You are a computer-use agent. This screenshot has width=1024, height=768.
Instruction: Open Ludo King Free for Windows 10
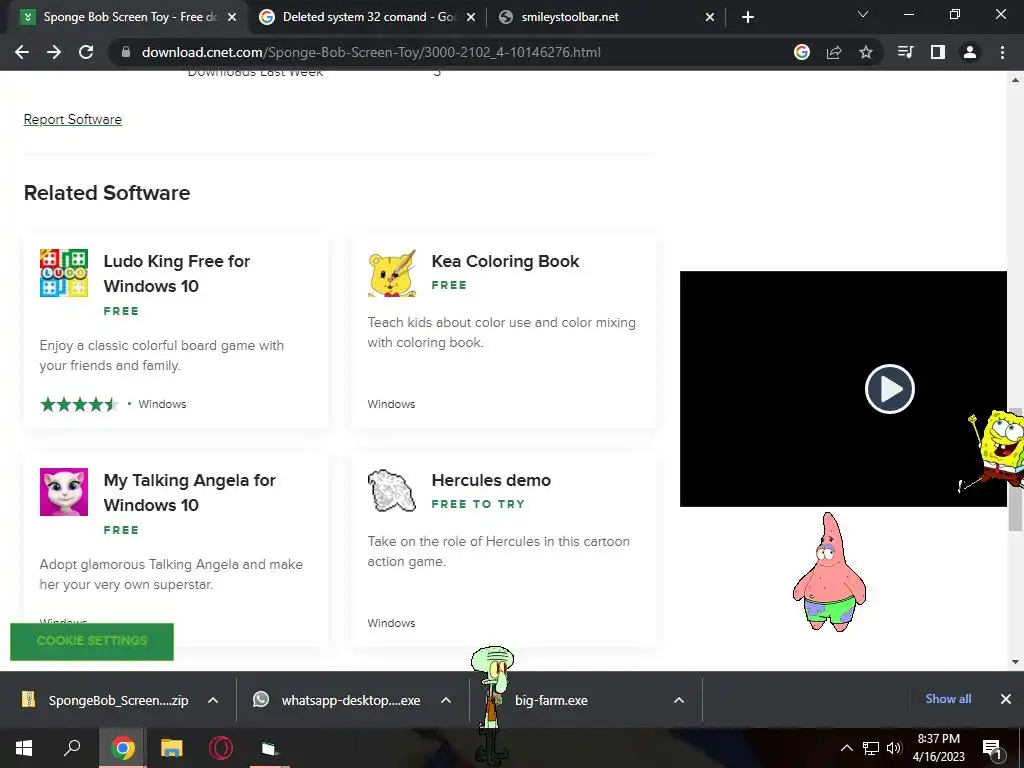coord(176,274)
